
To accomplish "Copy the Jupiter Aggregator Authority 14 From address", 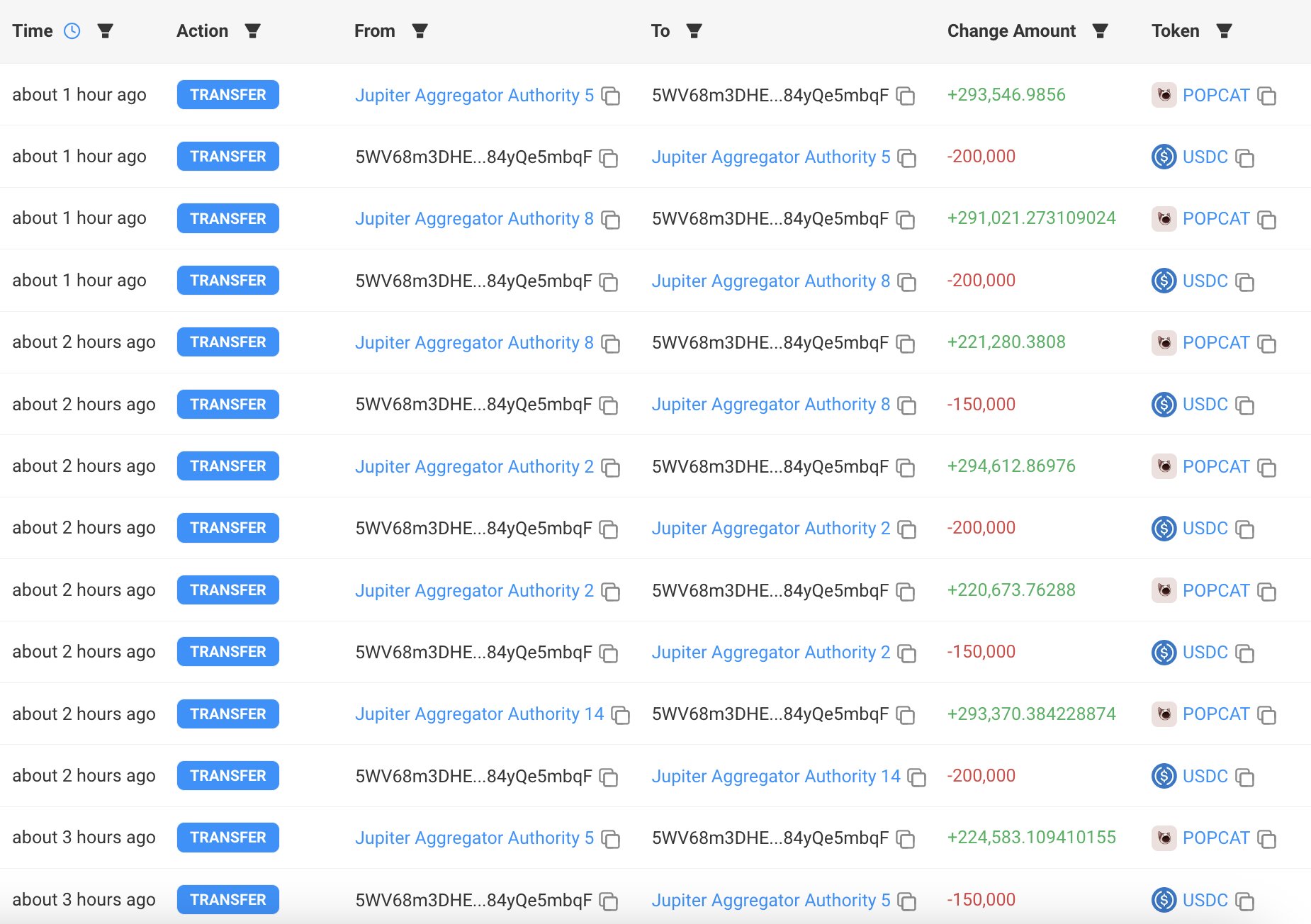I will [x=621, y=715].
